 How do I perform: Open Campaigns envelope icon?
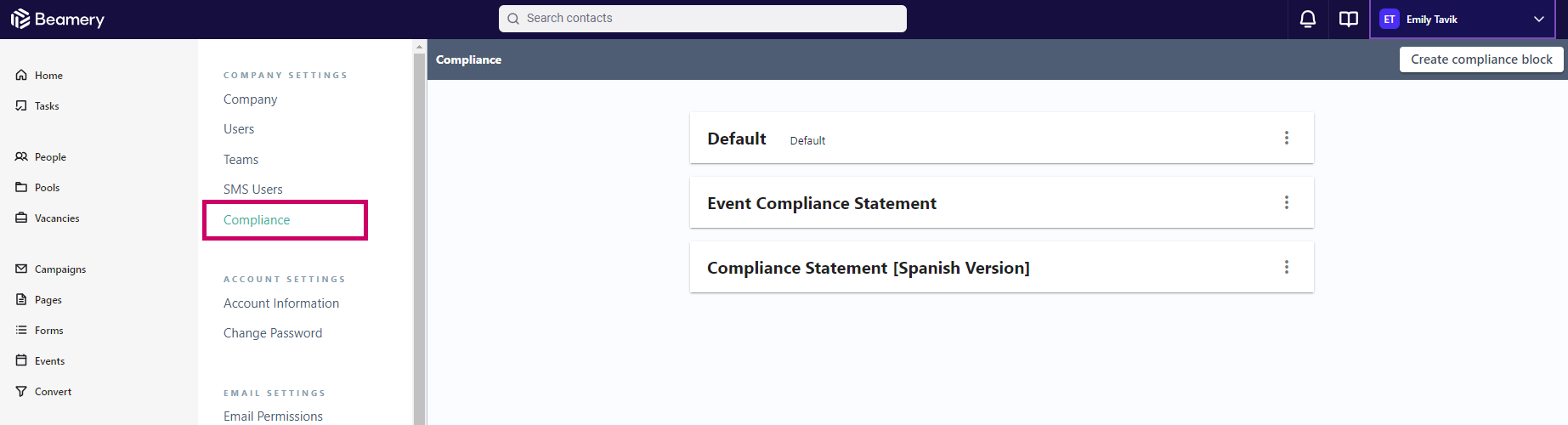coord(21,269)
